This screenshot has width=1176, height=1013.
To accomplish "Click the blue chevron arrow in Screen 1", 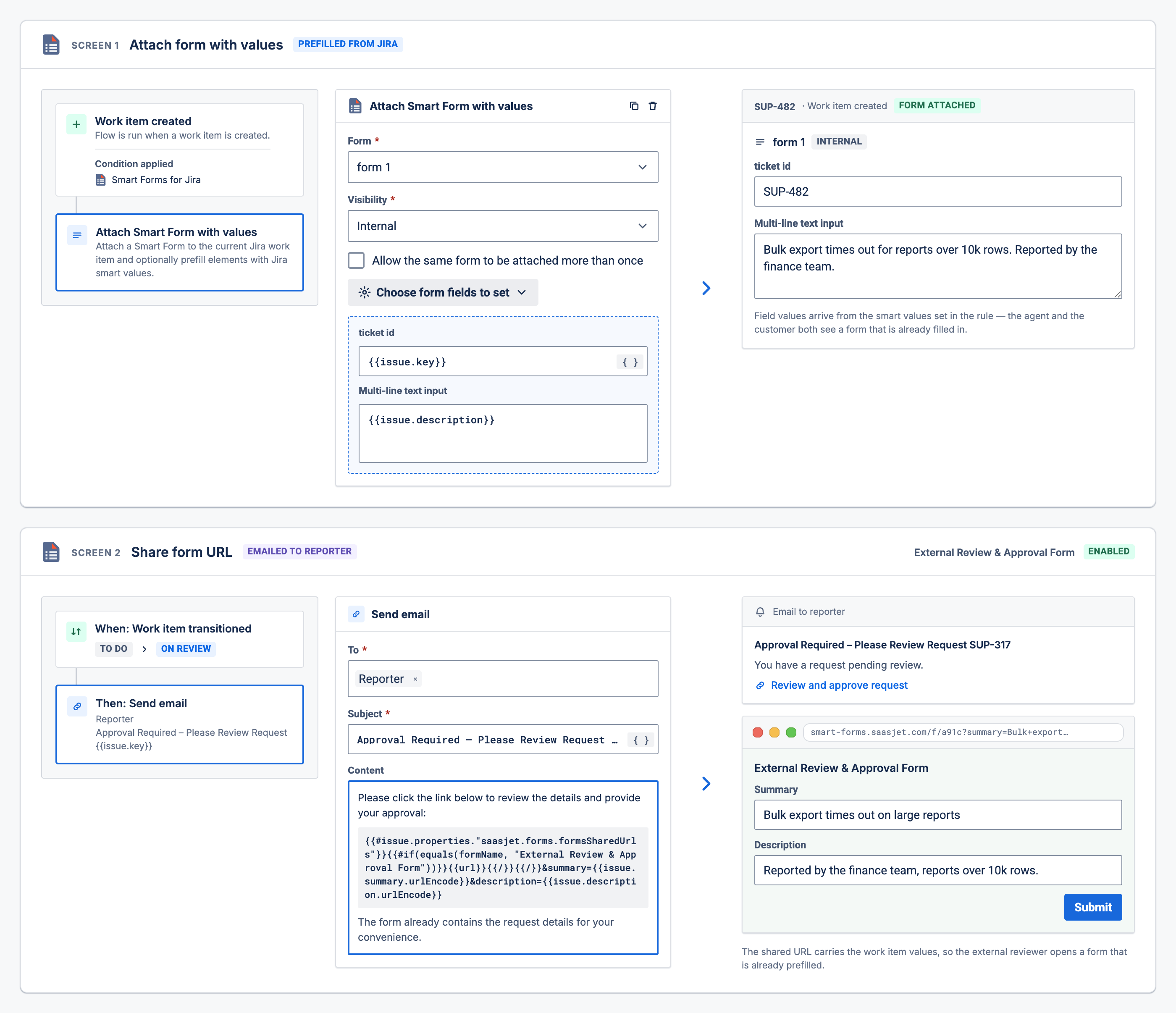I will coord(706,288).
